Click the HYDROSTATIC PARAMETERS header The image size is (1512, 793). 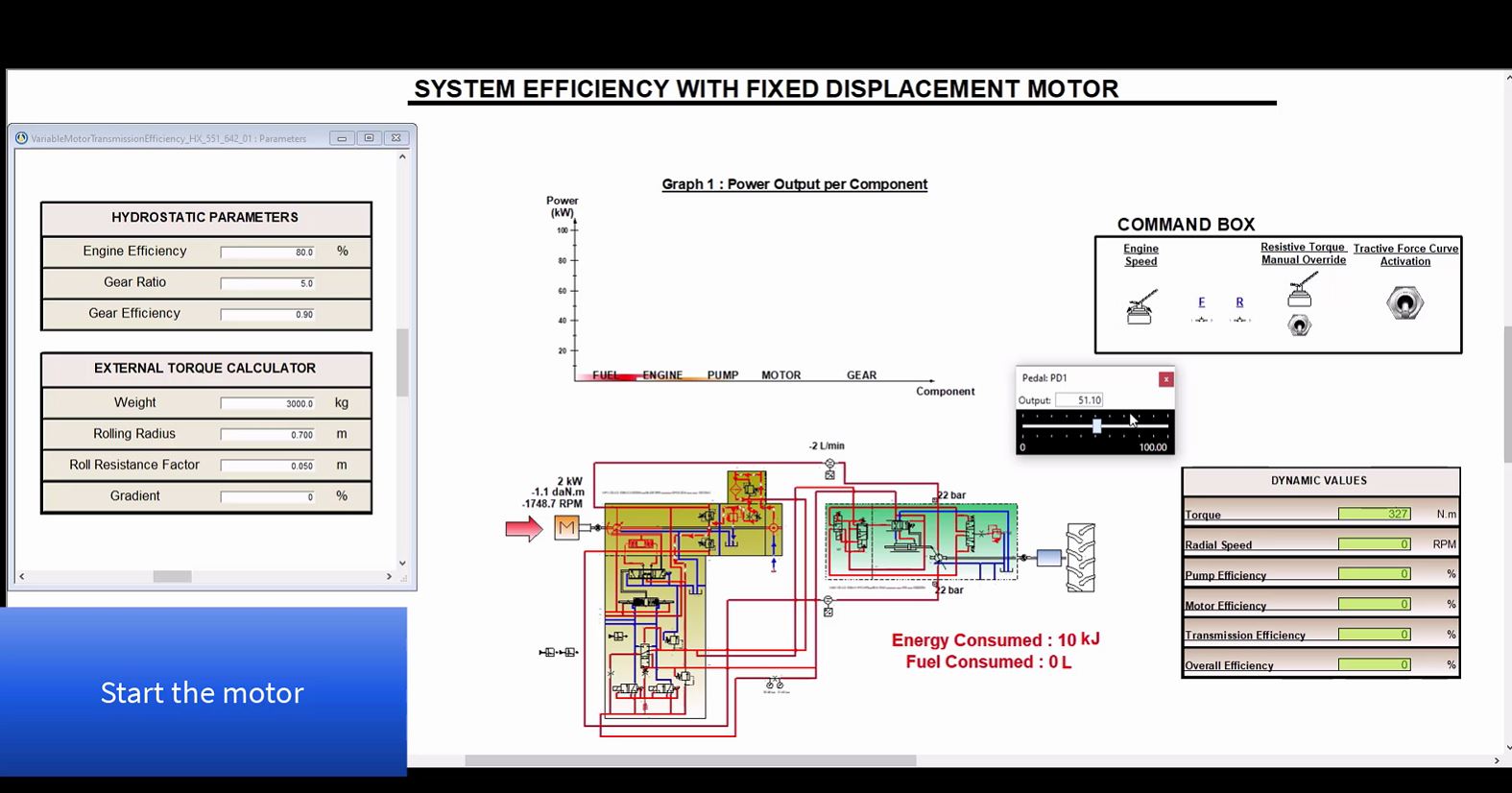204,218
